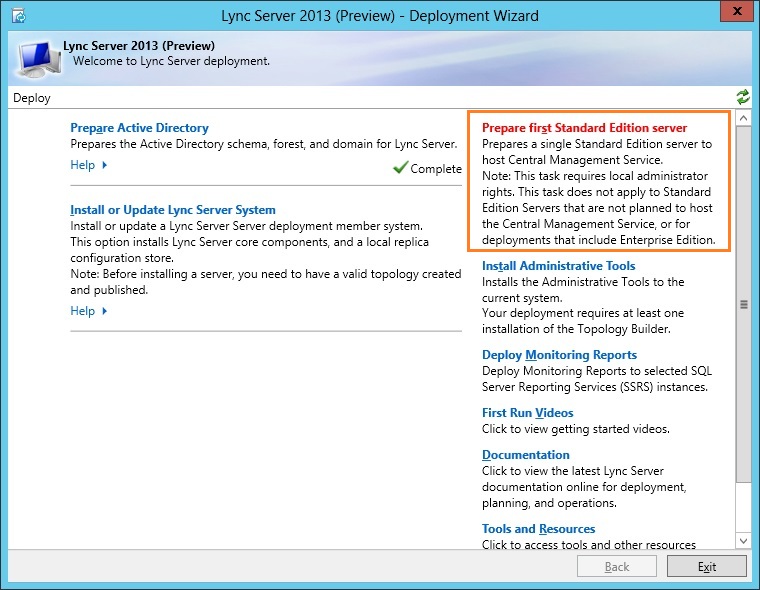
Task: Open Documentation link
Action: 525,455
